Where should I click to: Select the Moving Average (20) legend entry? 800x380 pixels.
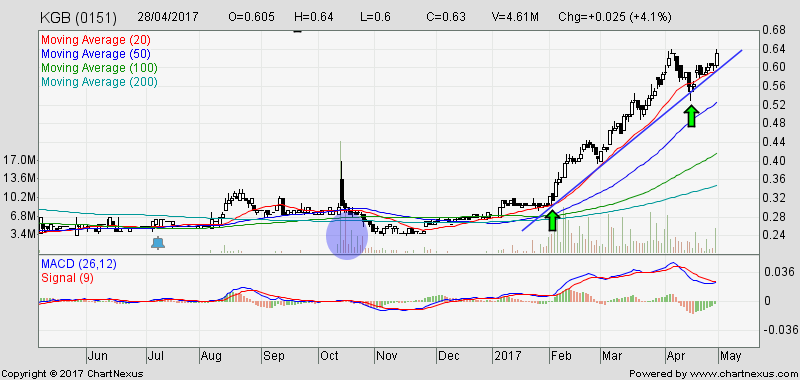(96, 40)
